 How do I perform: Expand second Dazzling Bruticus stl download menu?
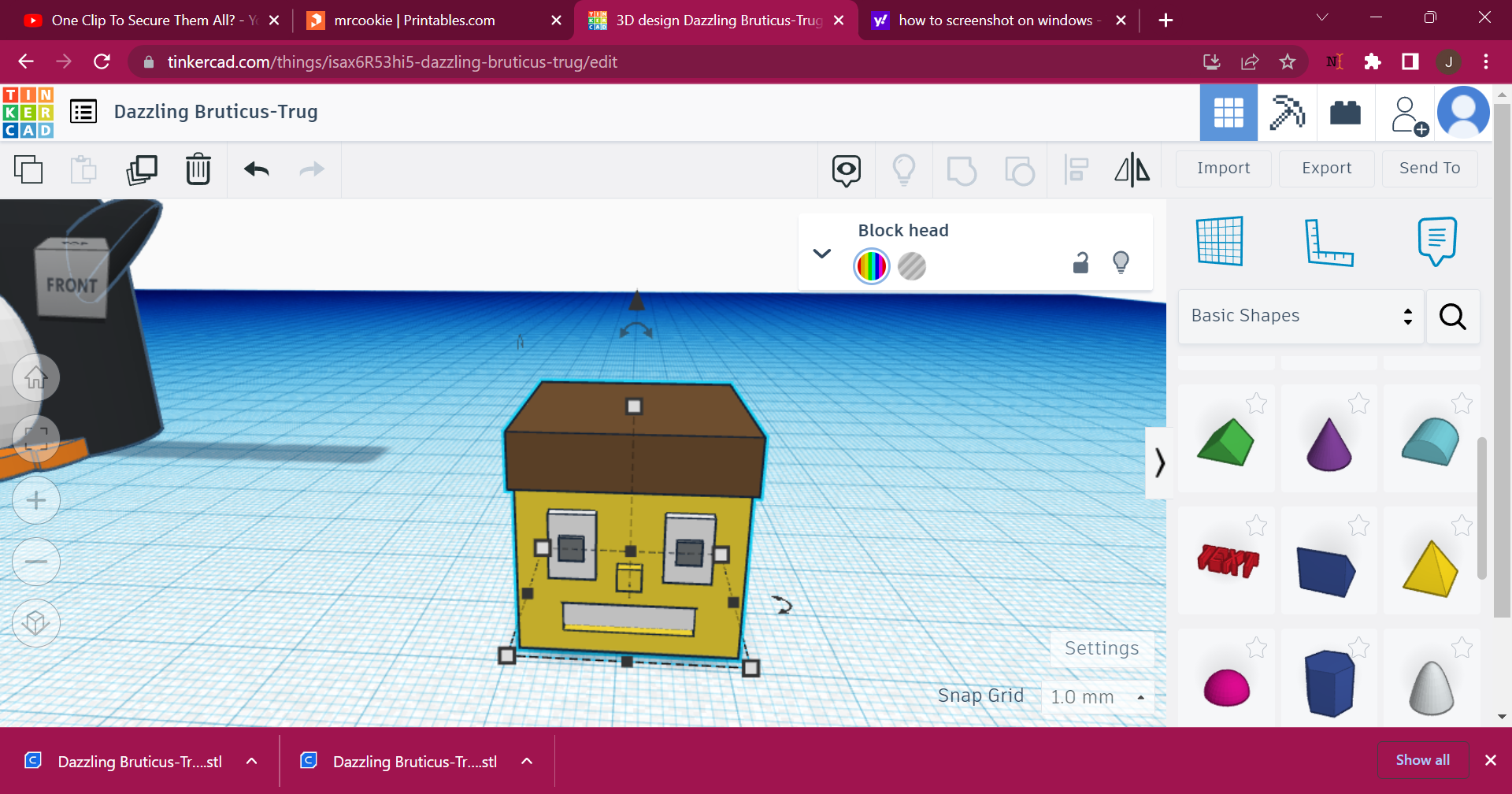click(x=527, y=761)
